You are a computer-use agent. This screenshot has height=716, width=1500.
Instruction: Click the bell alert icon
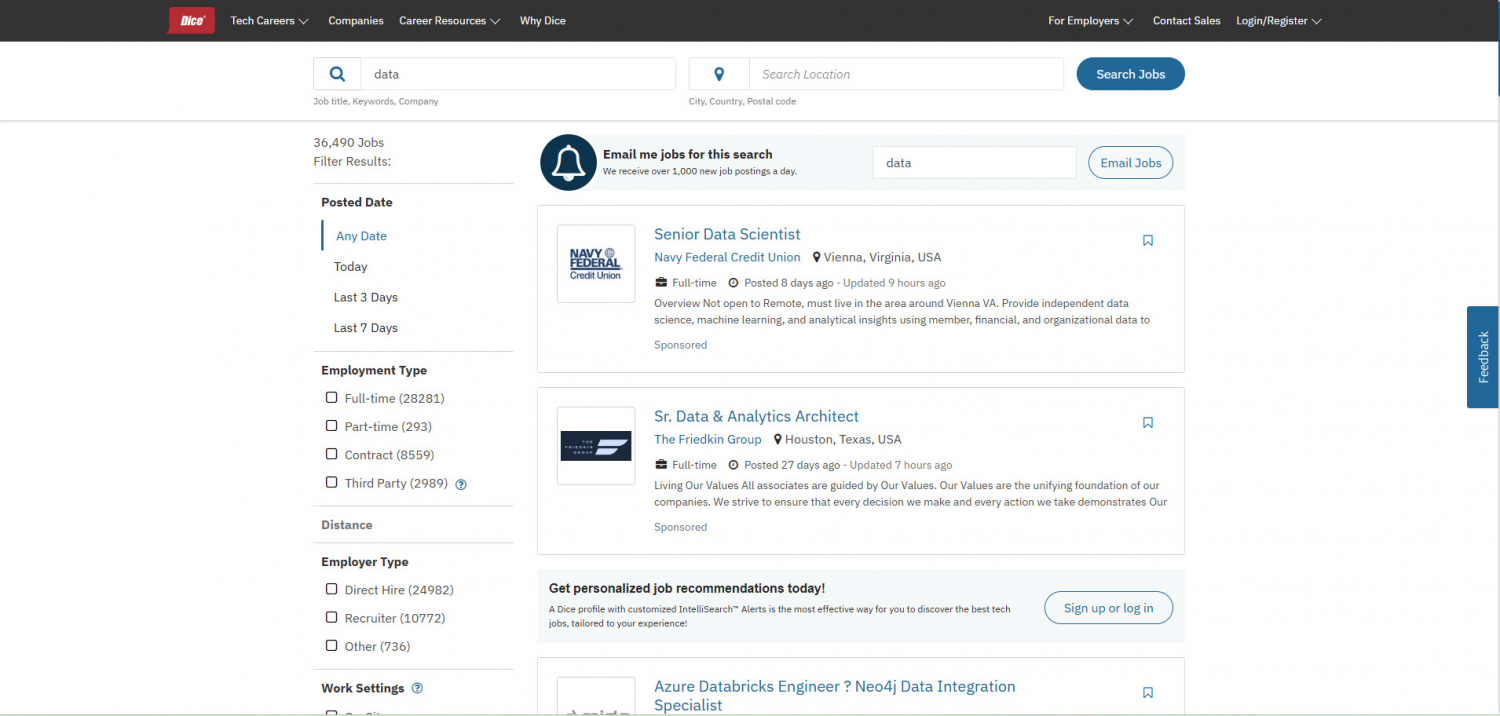(x=569, y=162)
